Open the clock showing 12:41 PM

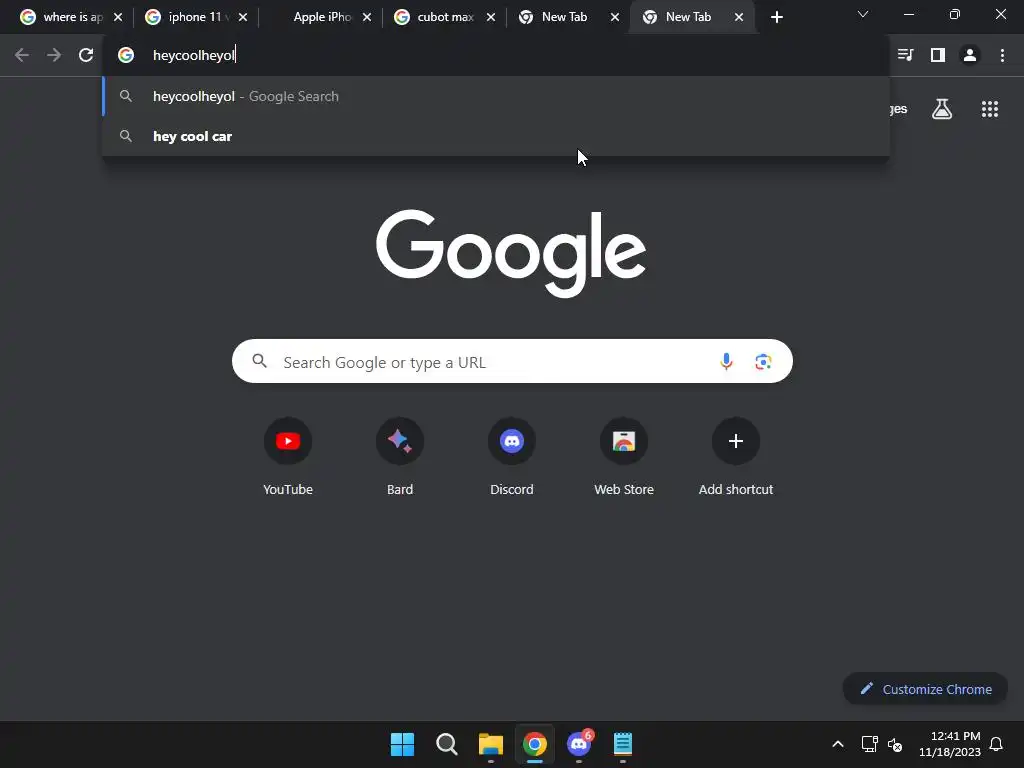[950, 744]
